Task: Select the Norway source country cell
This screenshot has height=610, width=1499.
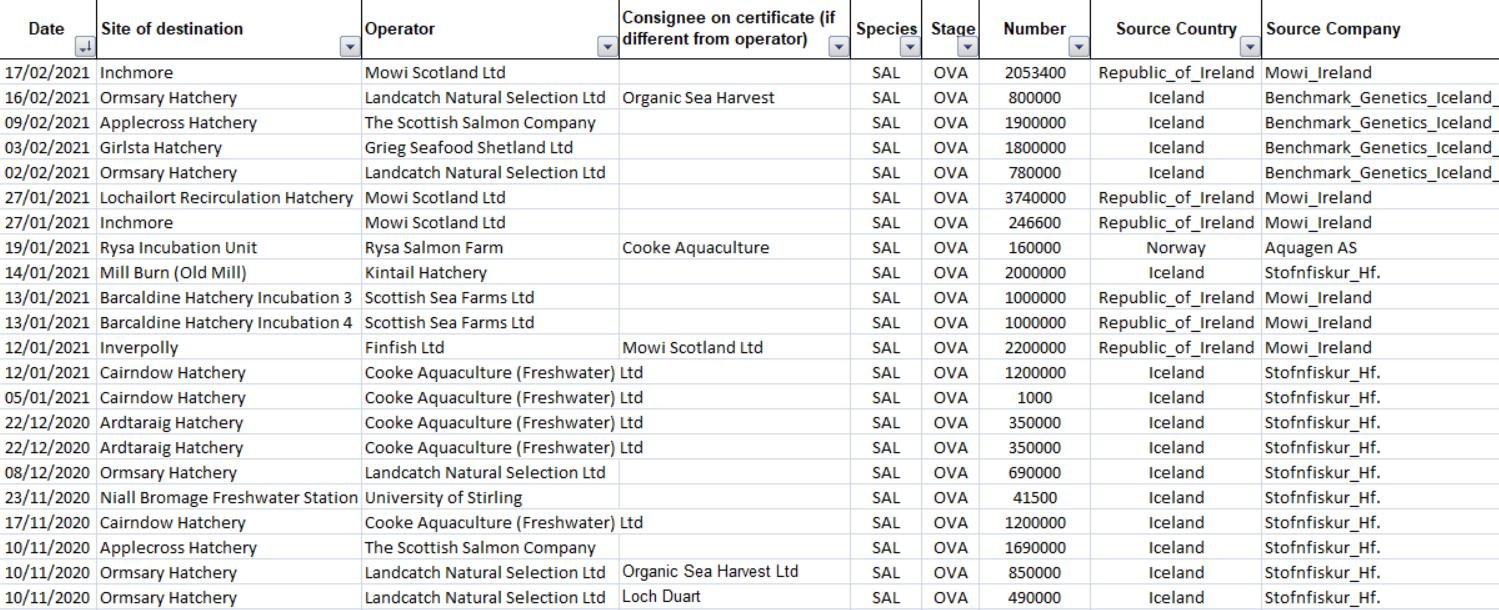Action: [1176, 248]
